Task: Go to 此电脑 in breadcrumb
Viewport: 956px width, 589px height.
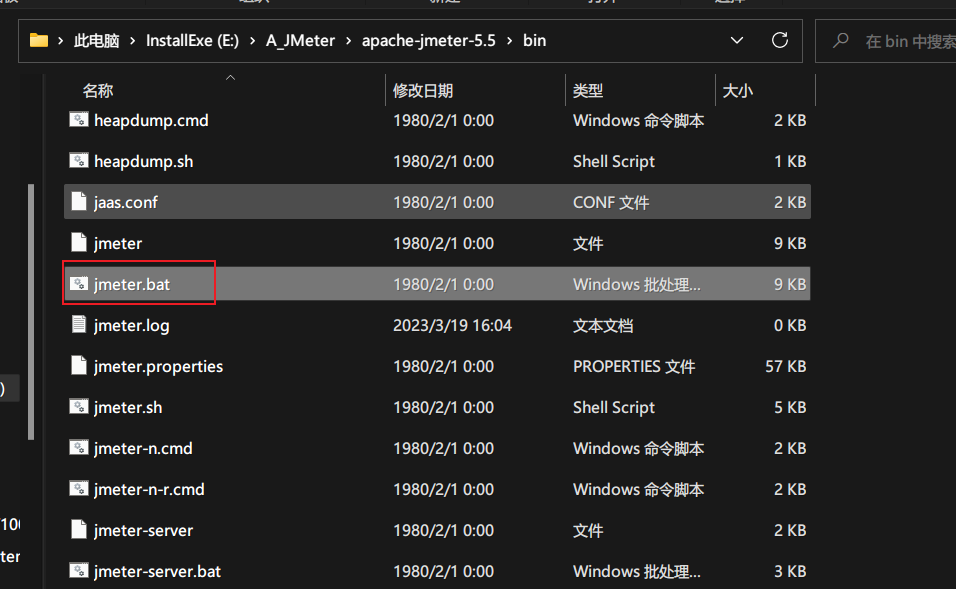Action: [96, 41]
